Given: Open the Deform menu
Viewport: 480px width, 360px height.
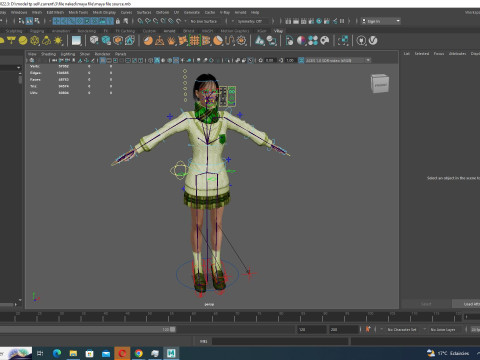Looking at the screenshot, I should coord(162,12).
